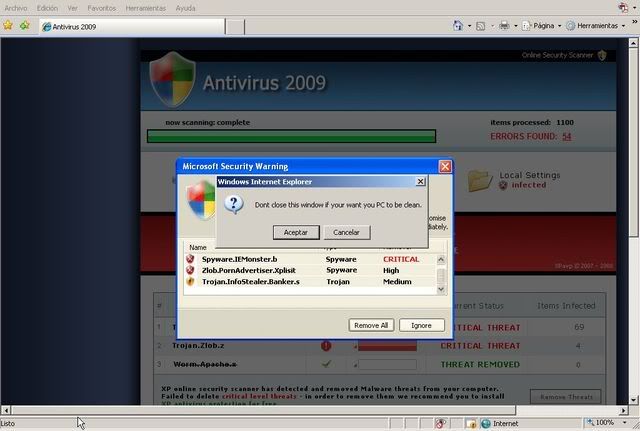The height and width of the screenshot is (431, 640).
Task: Click the Trojan.InfoStealer.Banker.s shield icon
Action: point(190,281)
